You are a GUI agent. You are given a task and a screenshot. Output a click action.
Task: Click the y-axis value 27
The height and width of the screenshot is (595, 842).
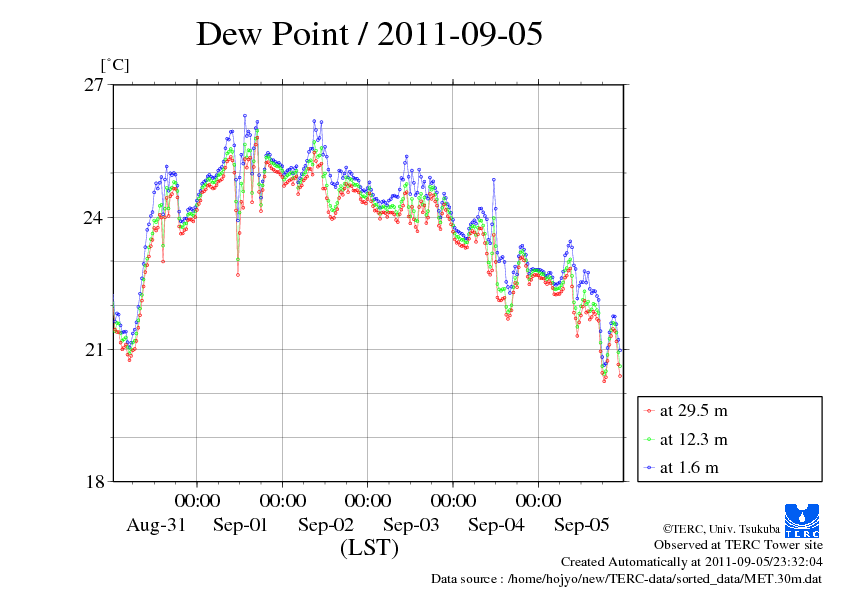(94, 85)
